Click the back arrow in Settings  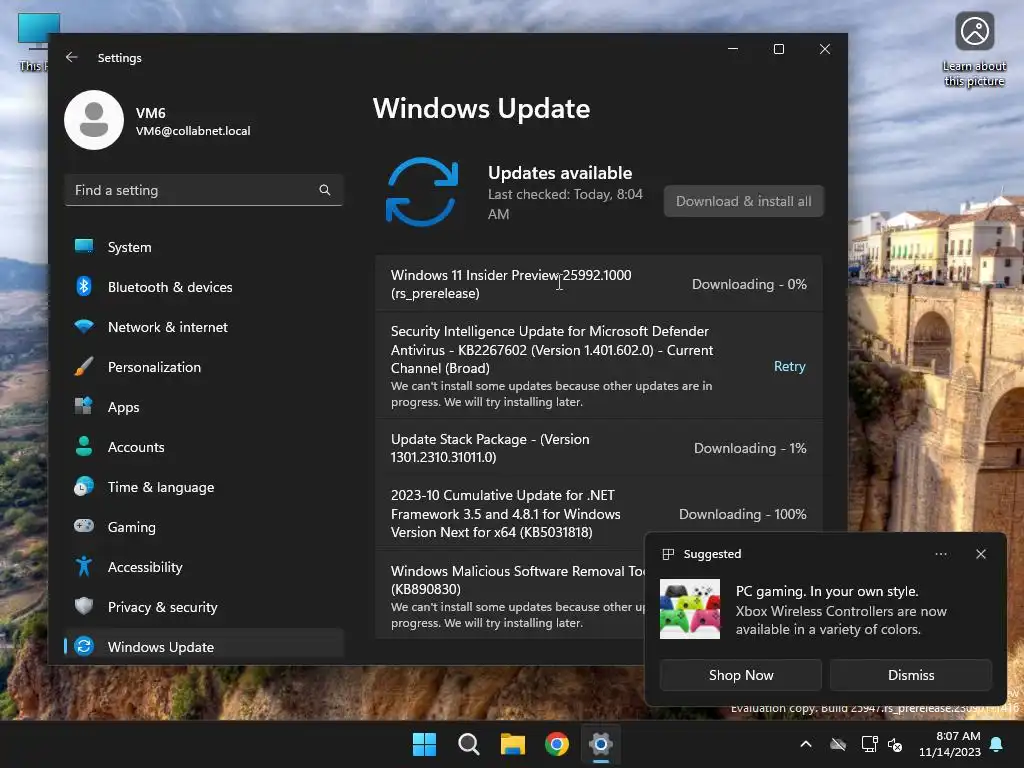pyautogui.click(x=72, y=57)
